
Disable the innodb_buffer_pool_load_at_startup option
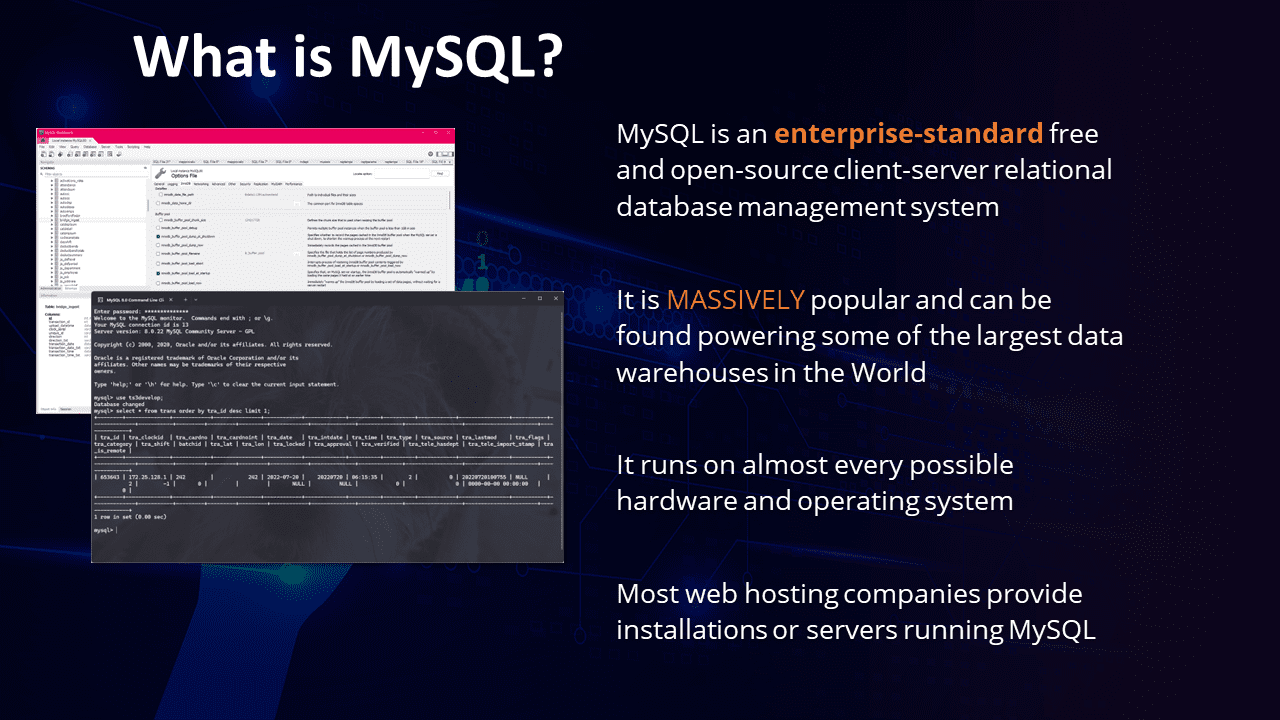pyautogui.click(x=158, y=273)
